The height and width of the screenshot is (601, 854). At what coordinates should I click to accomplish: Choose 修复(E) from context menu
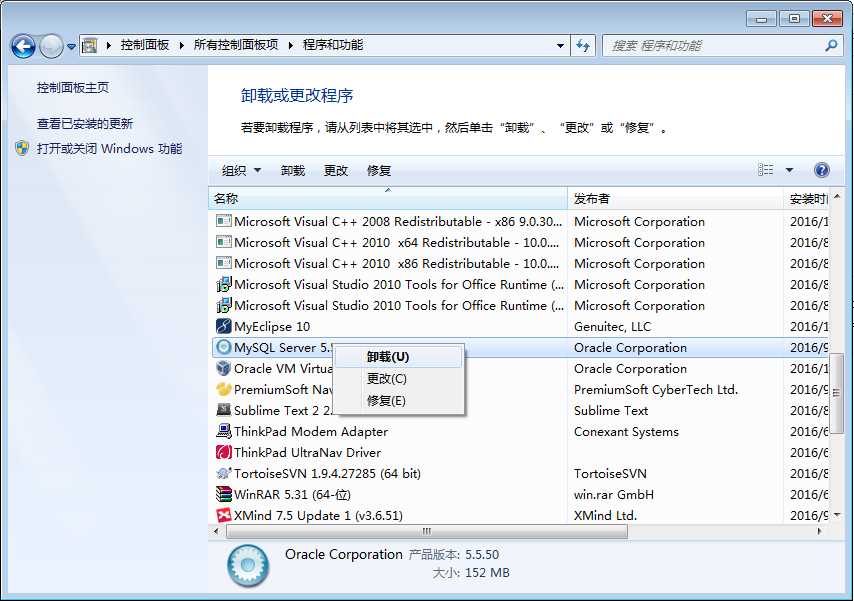tap(398, 400)
